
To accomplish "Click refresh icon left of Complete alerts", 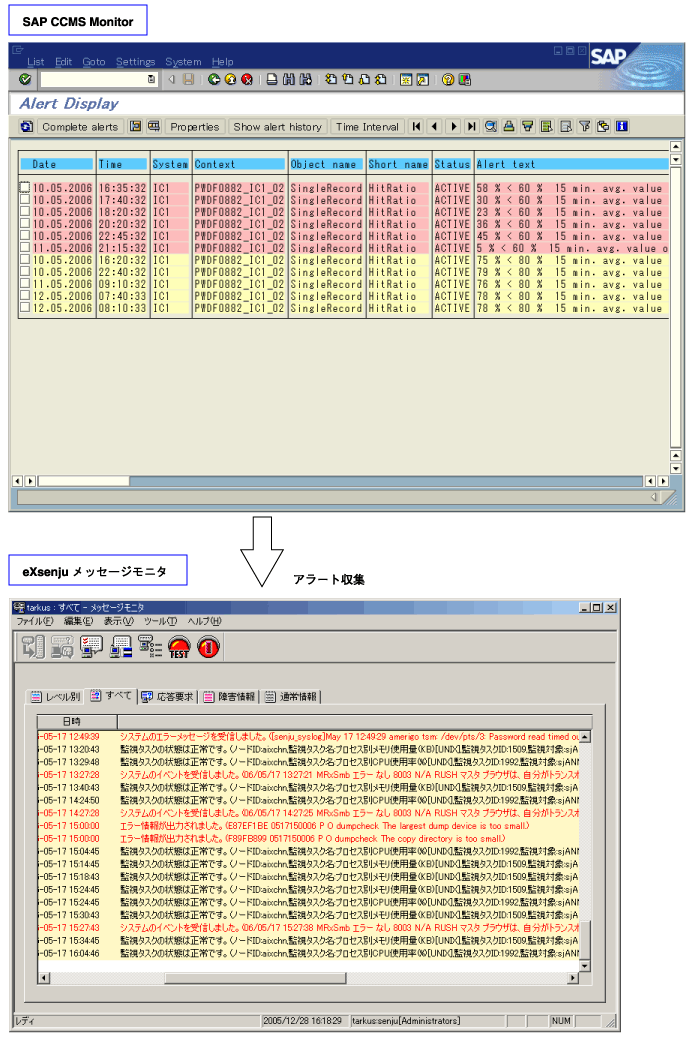I will coord(27,127).
